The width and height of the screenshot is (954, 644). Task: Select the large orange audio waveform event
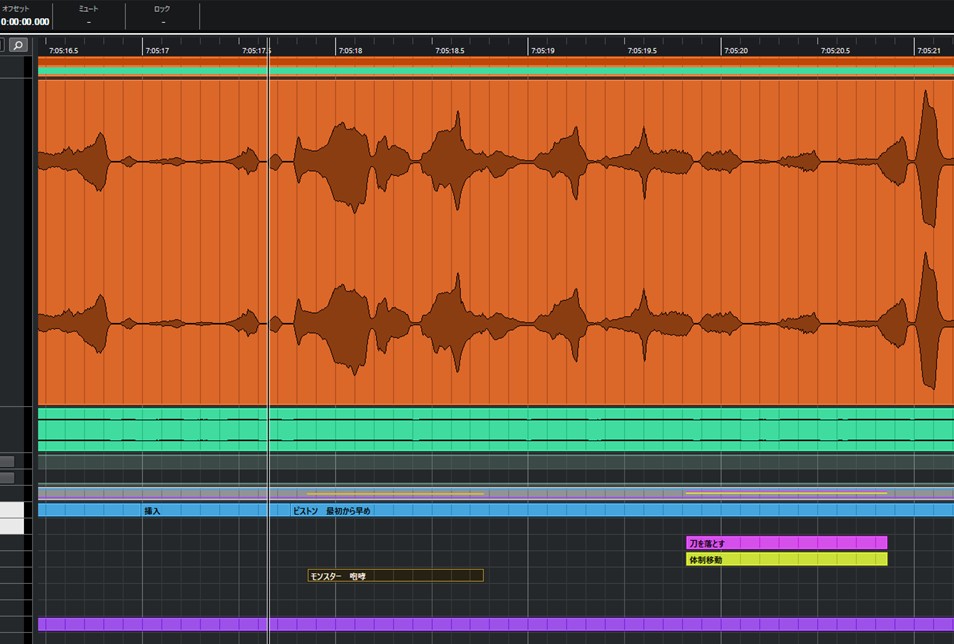(600, 240)
